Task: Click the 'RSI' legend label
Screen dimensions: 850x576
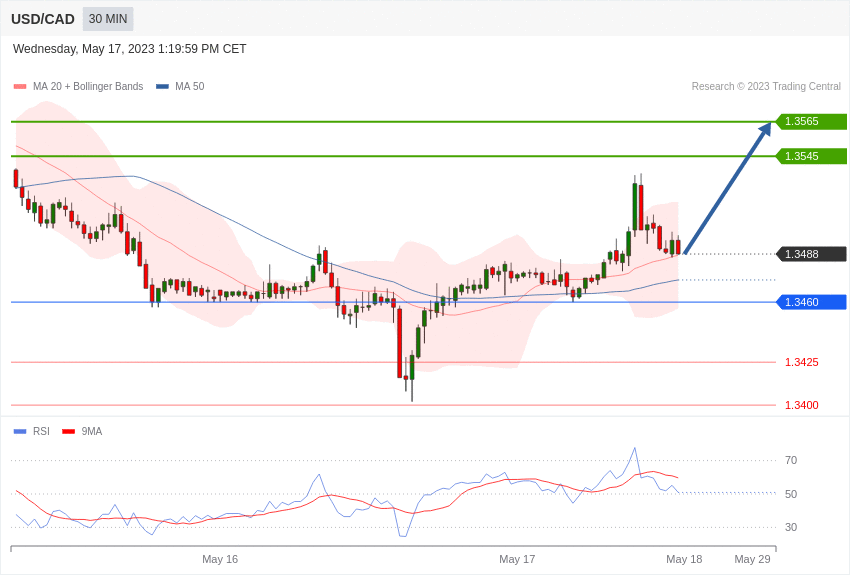Action: (x=41, y=431)
